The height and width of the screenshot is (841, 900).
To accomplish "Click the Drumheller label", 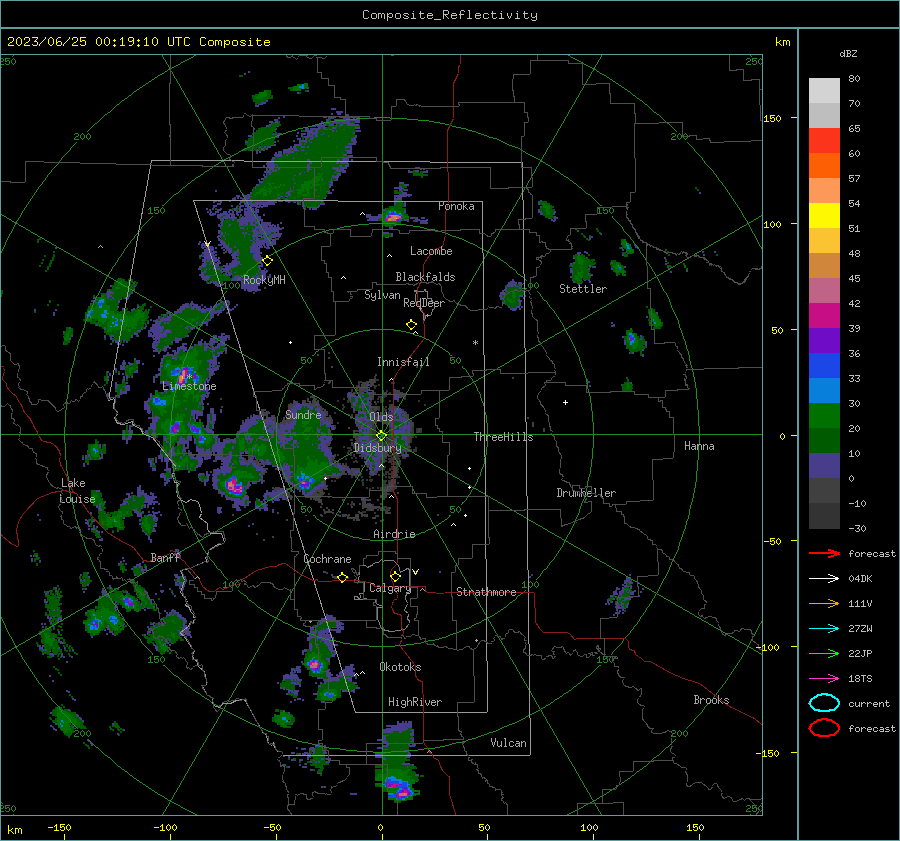I will (x=586, y=493).
